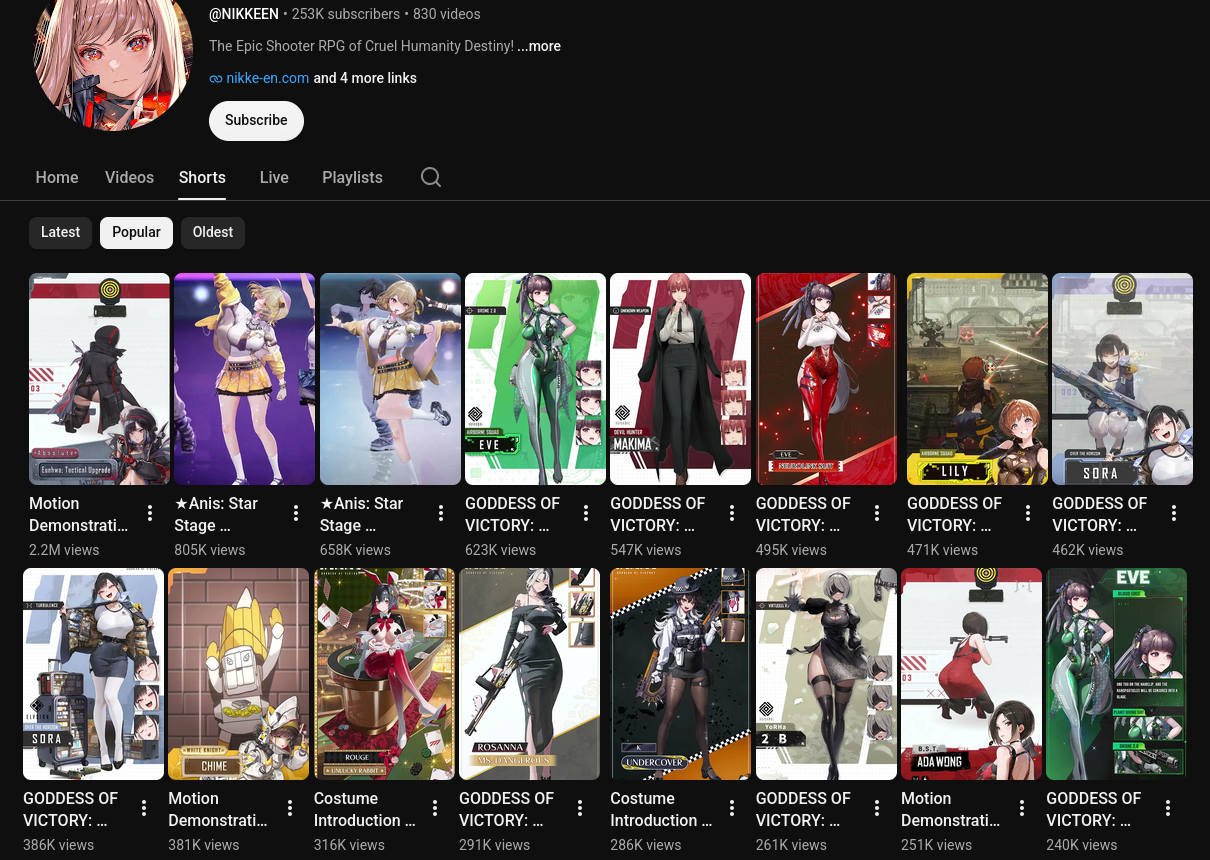Play the EVE Neurolink Suit red thumbnail

click(x=826, y=379)
